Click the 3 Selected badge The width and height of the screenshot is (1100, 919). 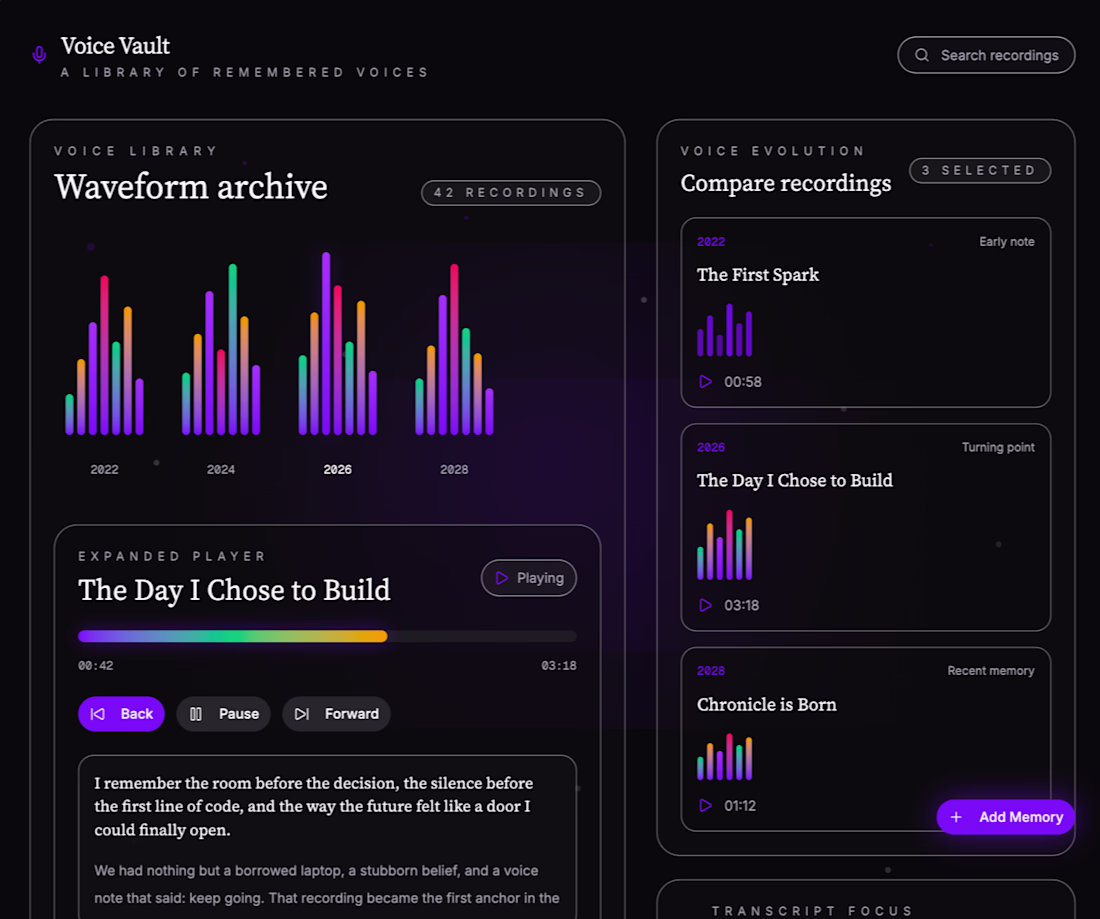click(980, 170)
